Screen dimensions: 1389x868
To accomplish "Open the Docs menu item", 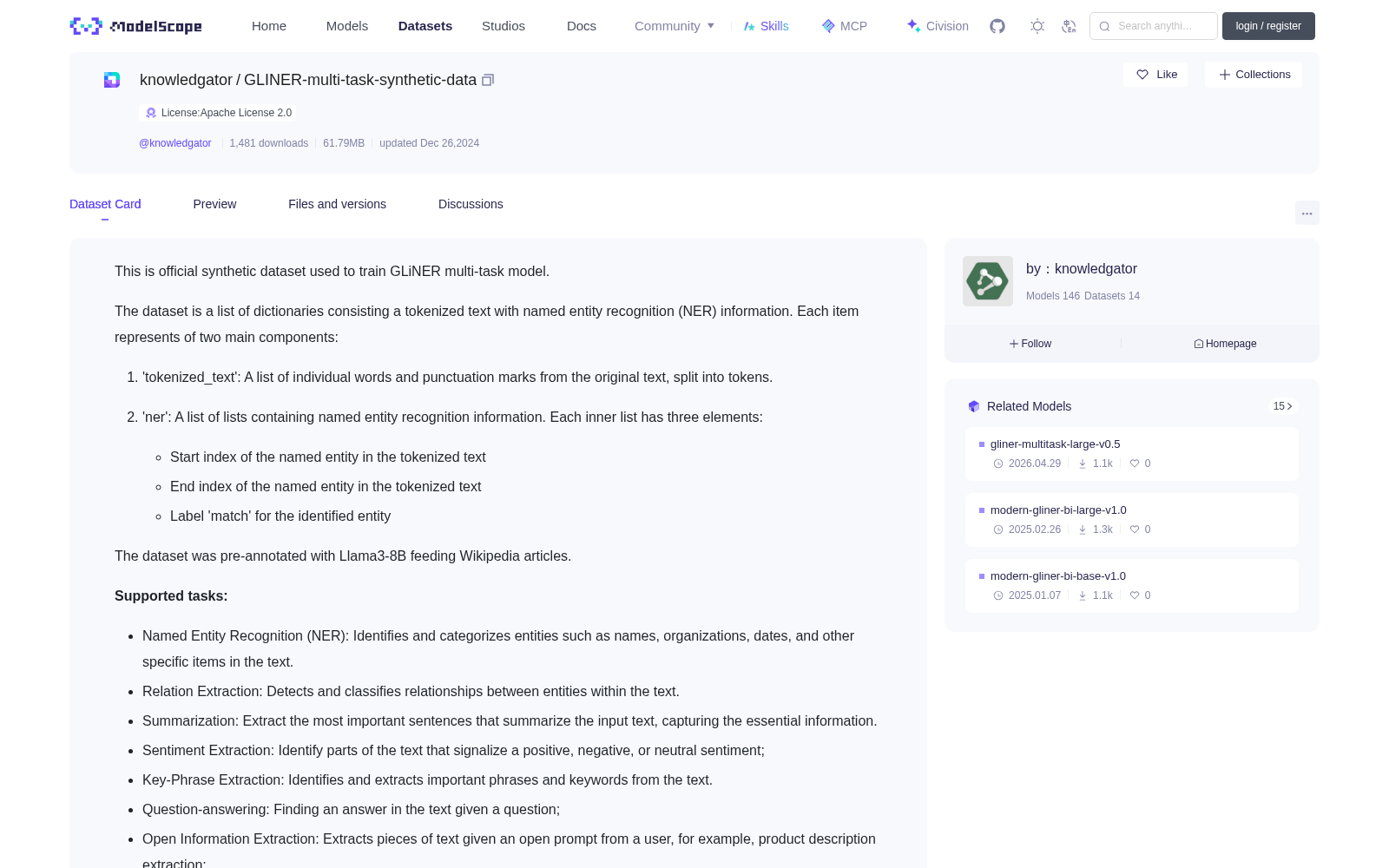I will coord(582,26).
